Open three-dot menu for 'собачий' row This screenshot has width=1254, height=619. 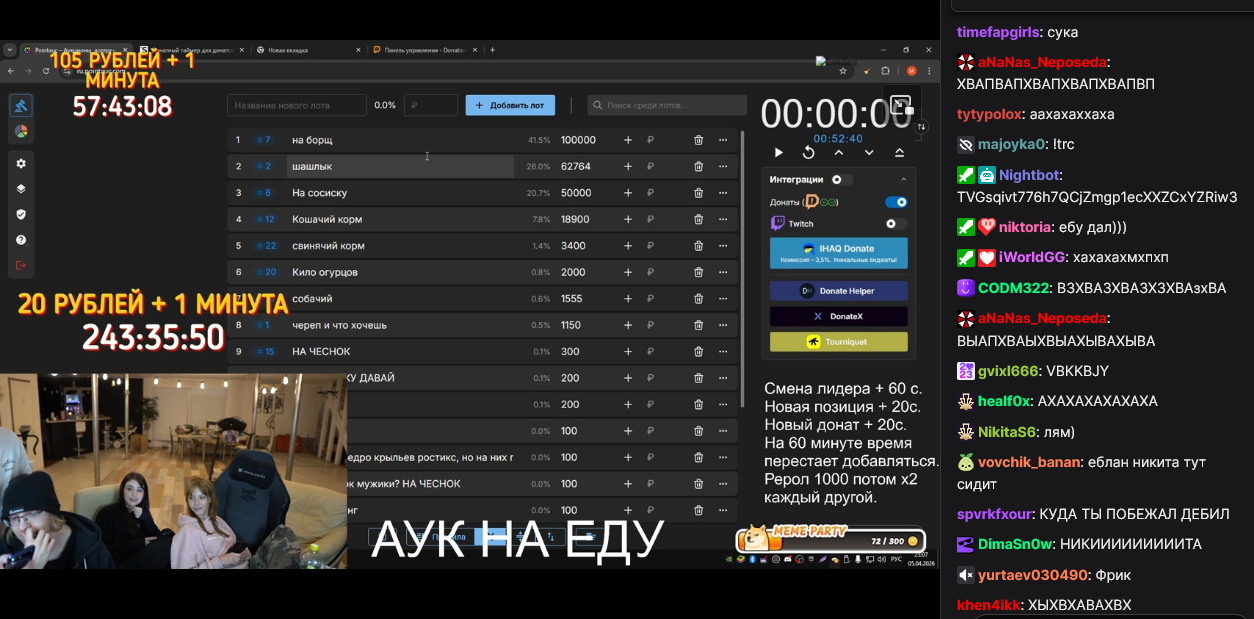pos(723,299)
